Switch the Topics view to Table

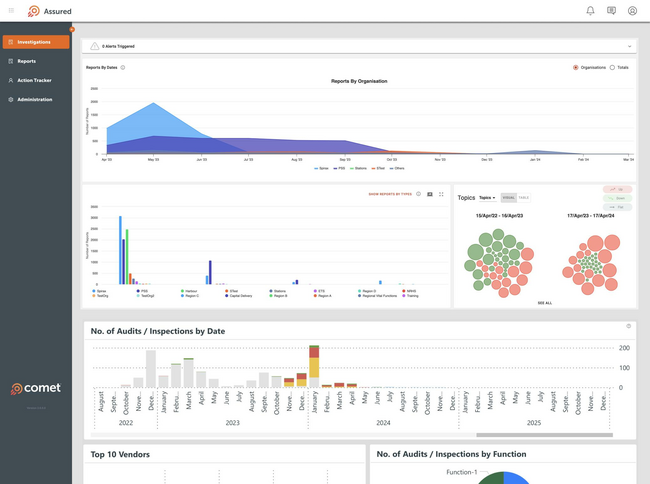524,198
